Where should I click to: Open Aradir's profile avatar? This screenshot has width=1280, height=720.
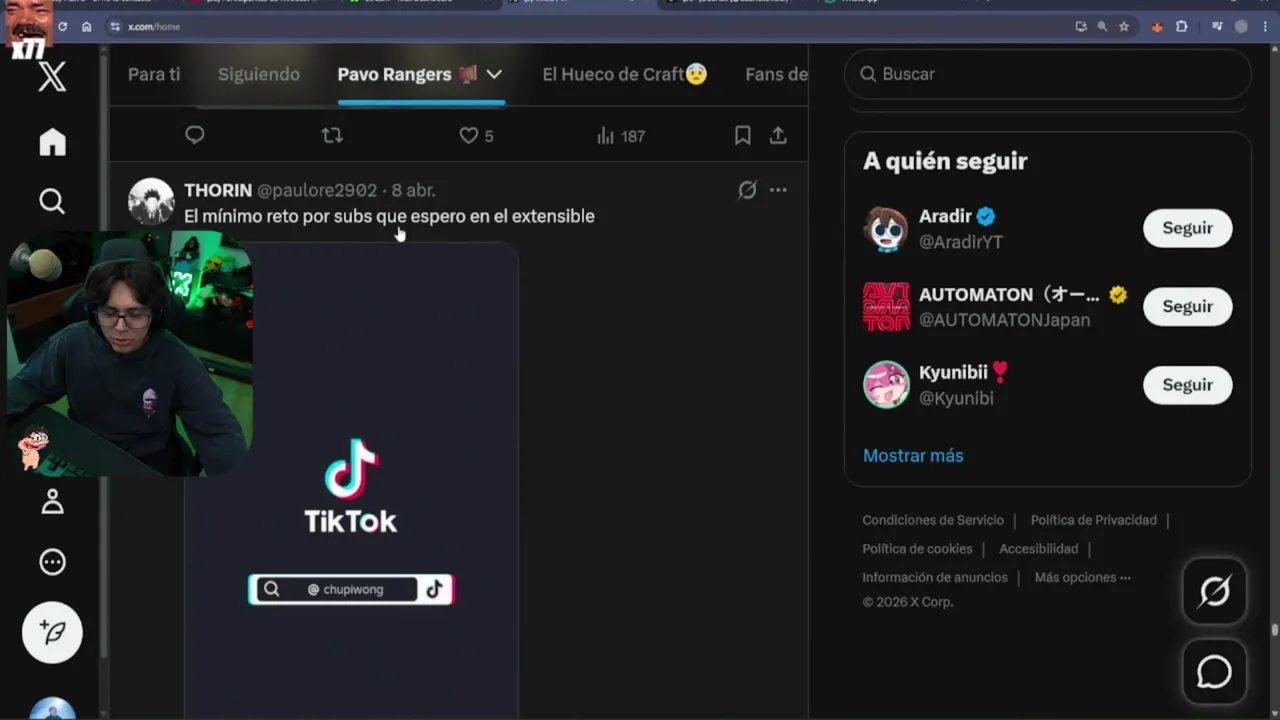886,229
